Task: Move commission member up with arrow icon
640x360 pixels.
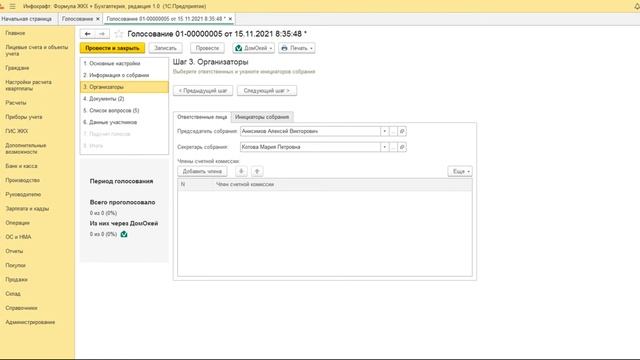Action: [x=257, y=171]
